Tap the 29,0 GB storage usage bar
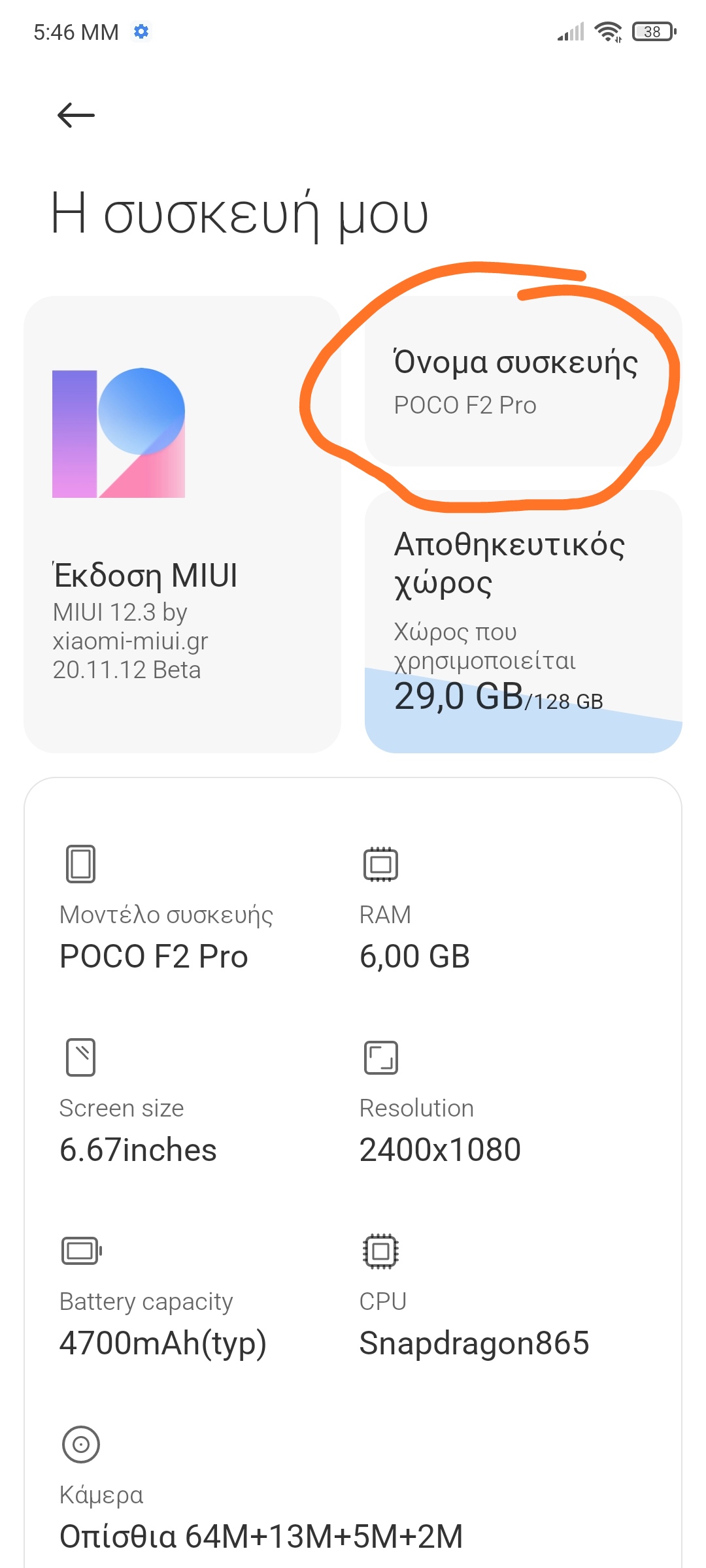The height and width of the screenshot is (1568, 706). coord(523,719)
